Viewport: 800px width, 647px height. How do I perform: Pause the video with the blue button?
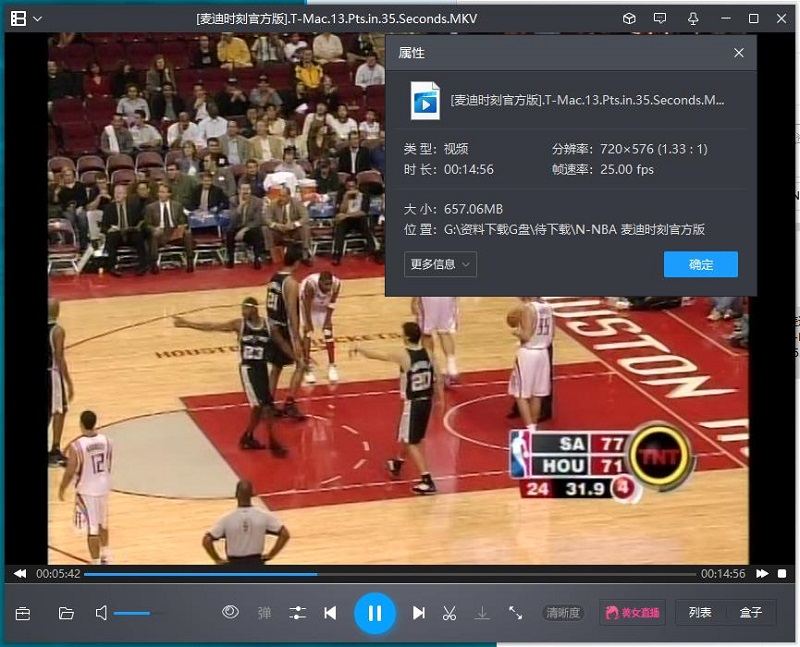point(375,613)
